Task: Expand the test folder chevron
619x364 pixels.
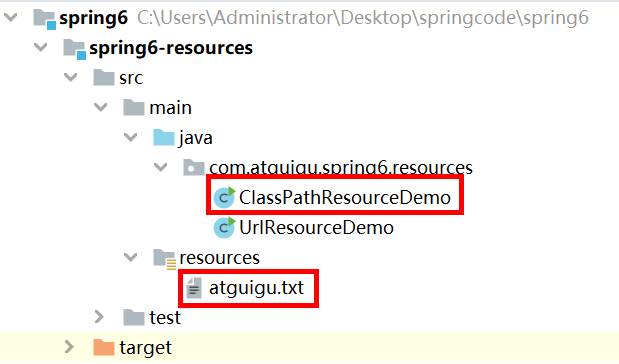Action: click(99, 317)
